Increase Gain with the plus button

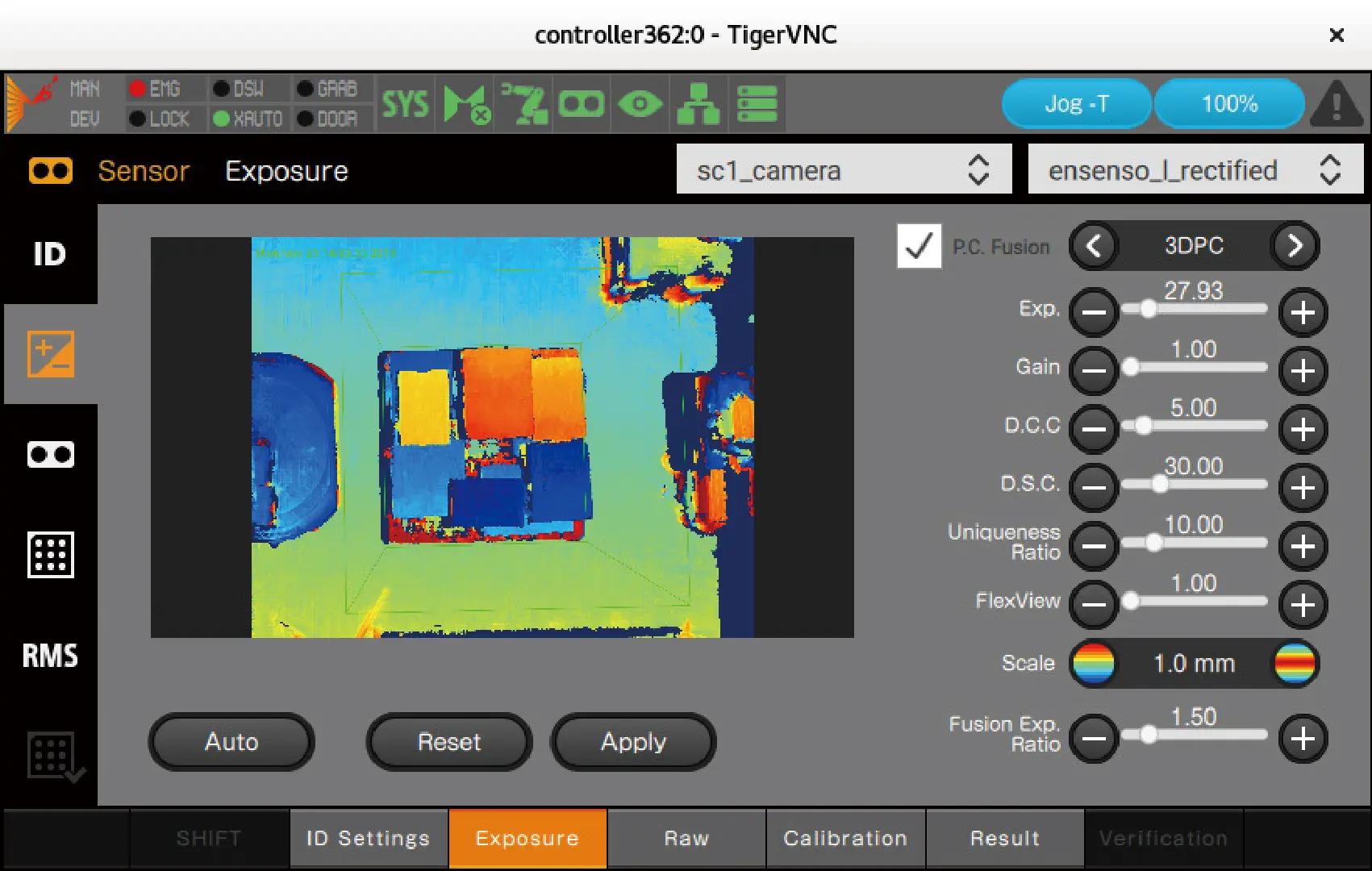(1303, 371)
